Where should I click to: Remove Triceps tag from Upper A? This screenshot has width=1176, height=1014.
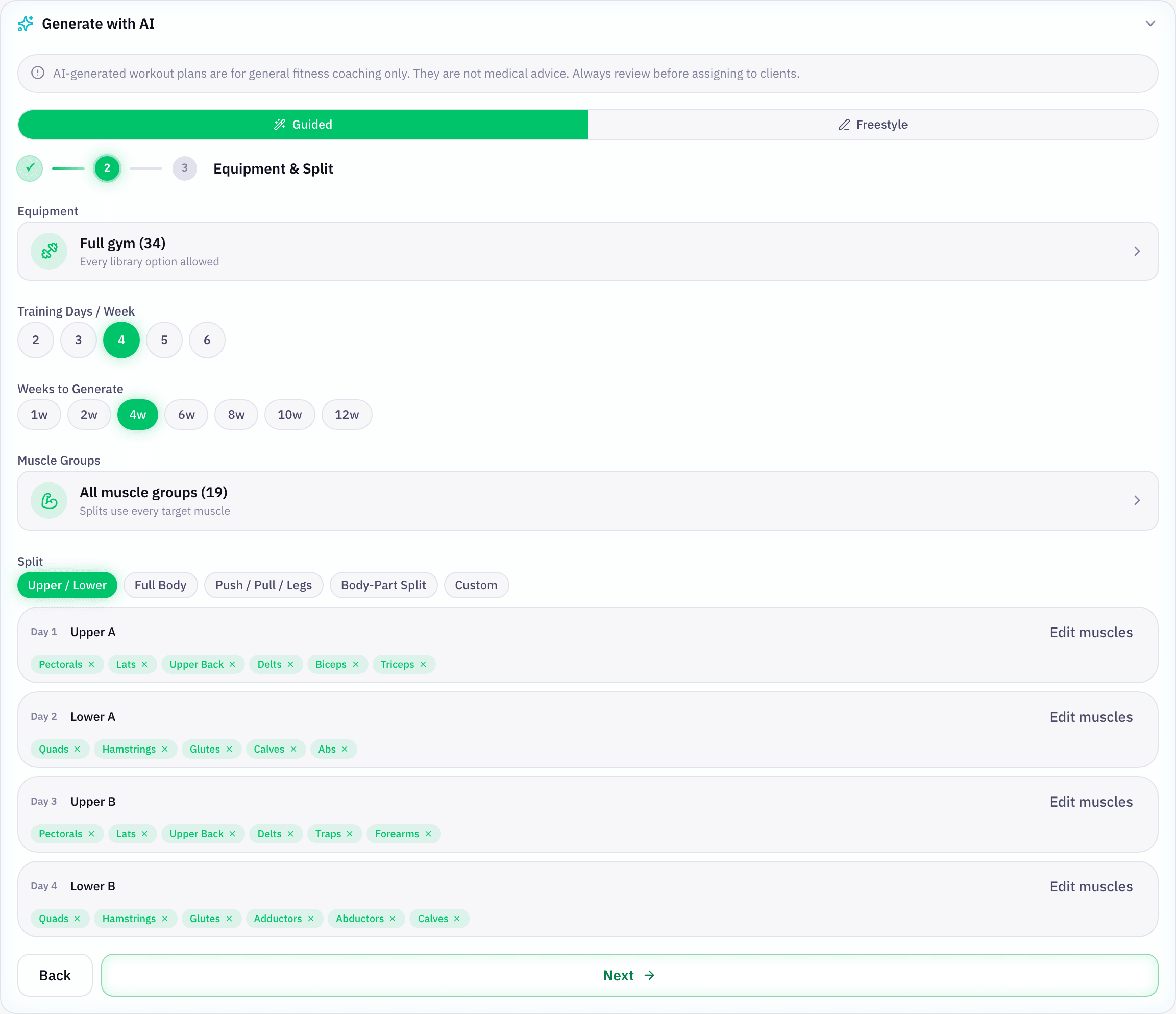423,664
